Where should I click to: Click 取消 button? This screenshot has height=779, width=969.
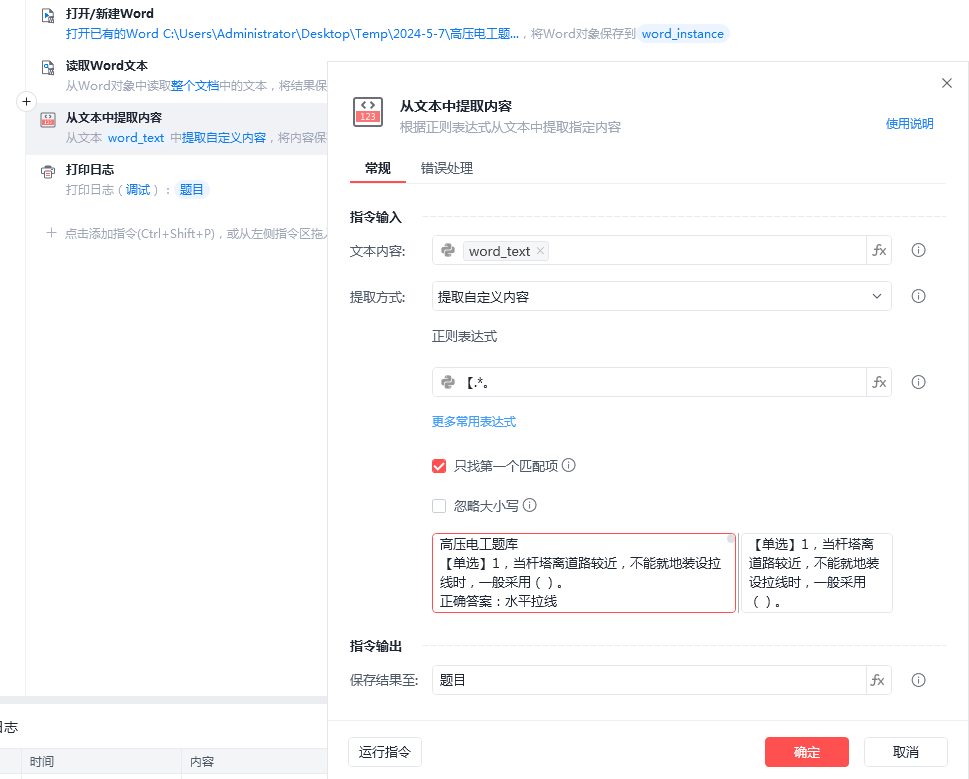point(905,752)
